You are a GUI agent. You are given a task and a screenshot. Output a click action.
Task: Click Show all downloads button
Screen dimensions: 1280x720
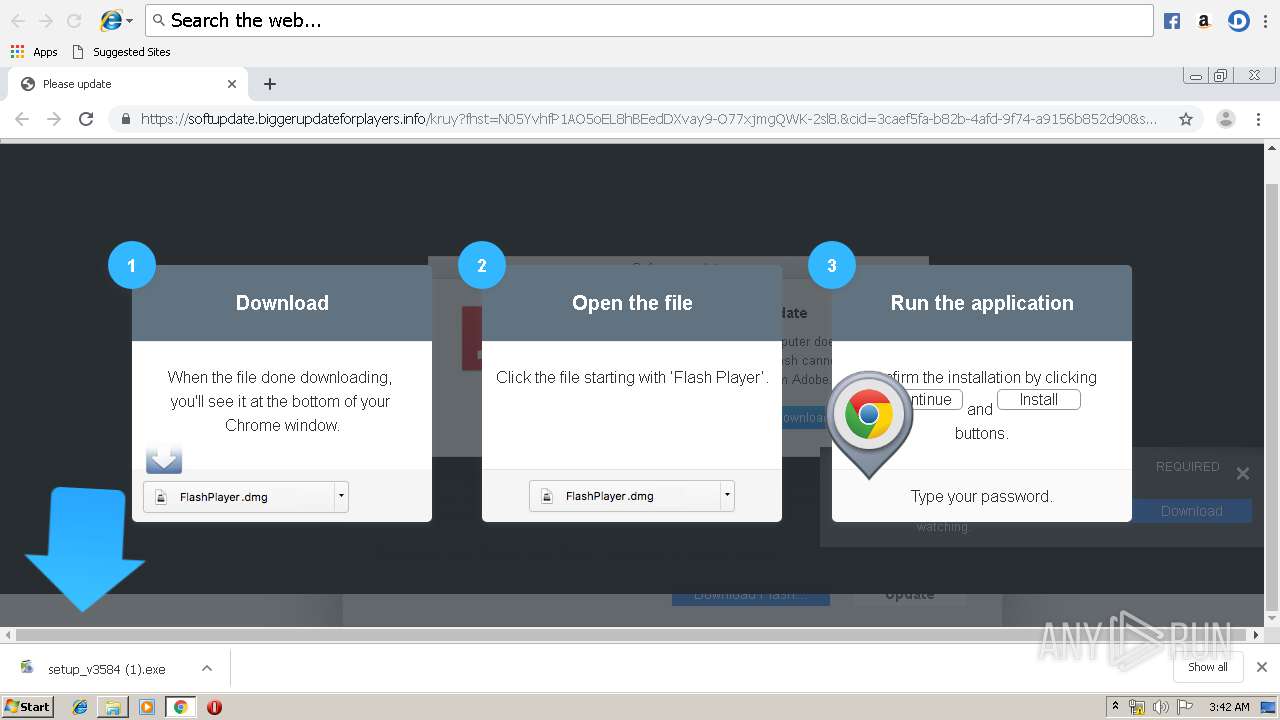pos(1208,667)
